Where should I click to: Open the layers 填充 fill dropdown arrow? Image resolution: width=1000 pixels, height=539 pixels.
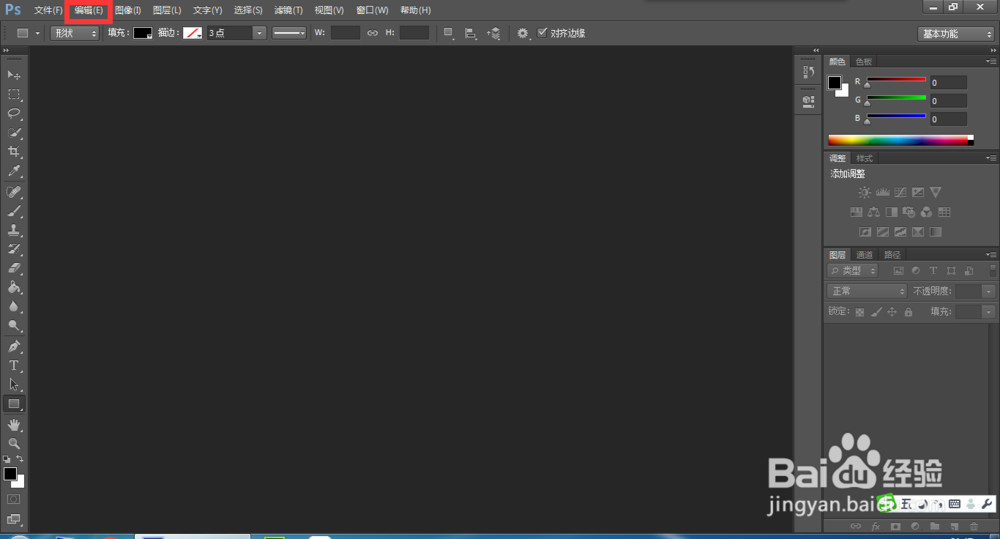click(988, 312)
